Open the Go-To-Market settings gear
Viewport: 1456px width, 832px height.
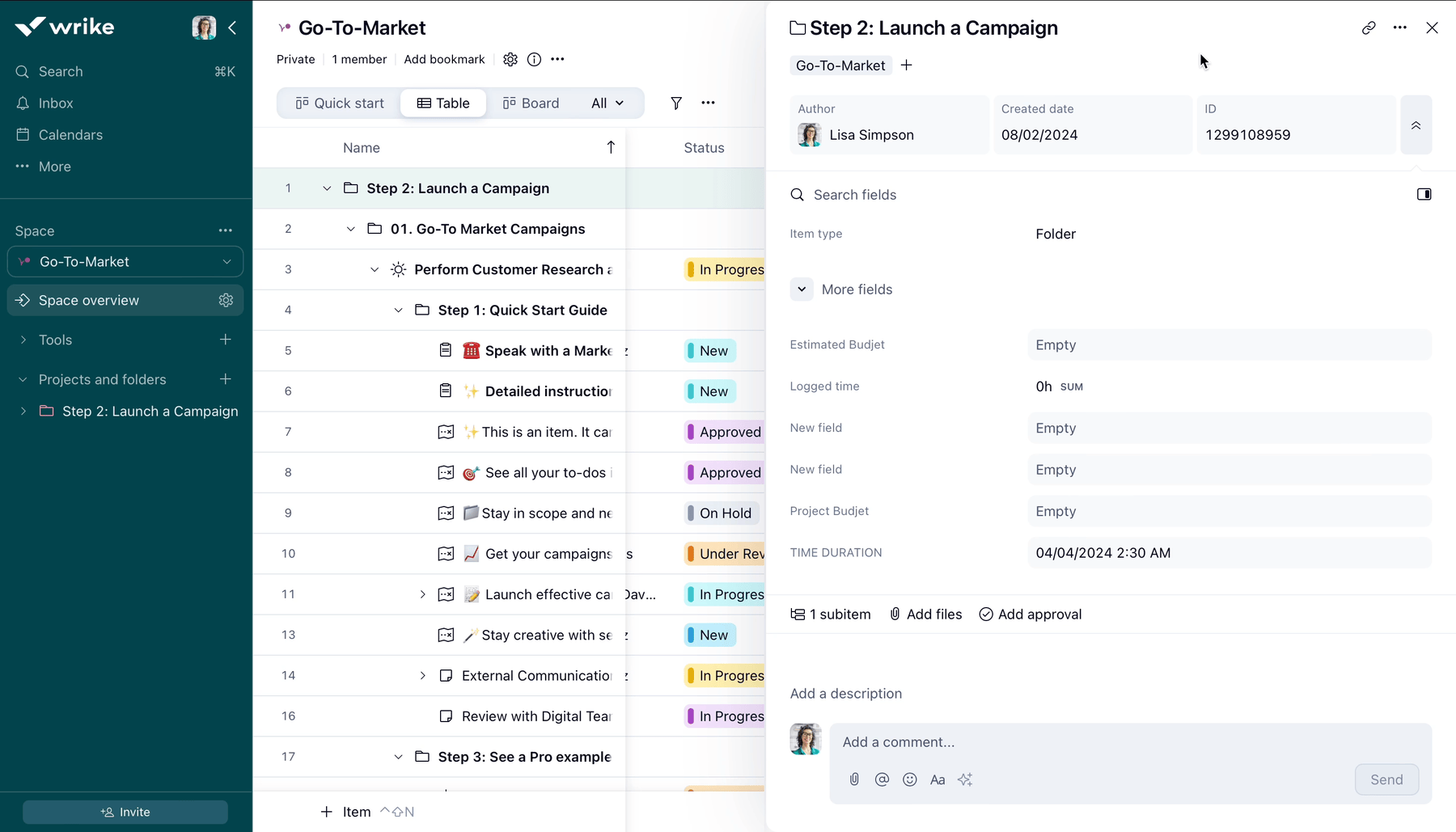tap(510, 60)
